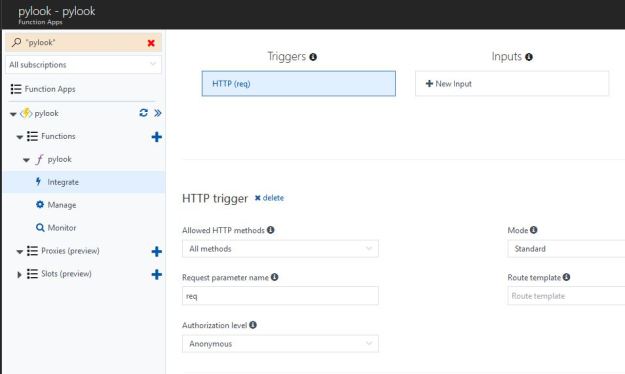The height and width of the screenshot is (374, 625).
Task: Click the Functions list icon
Action: pos(32,136)
